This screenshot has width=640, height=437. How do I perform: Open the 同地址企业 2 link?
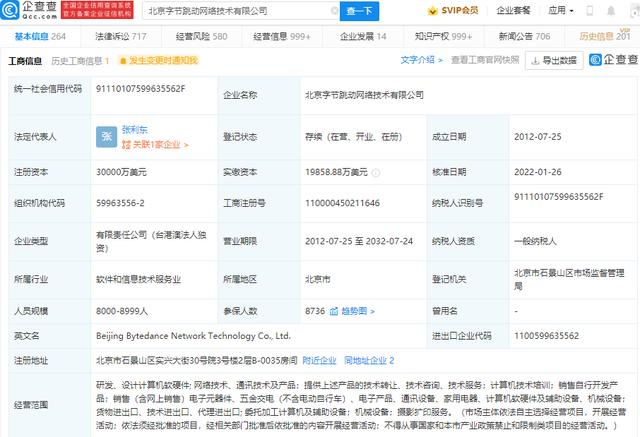click(x=369, y=361)
